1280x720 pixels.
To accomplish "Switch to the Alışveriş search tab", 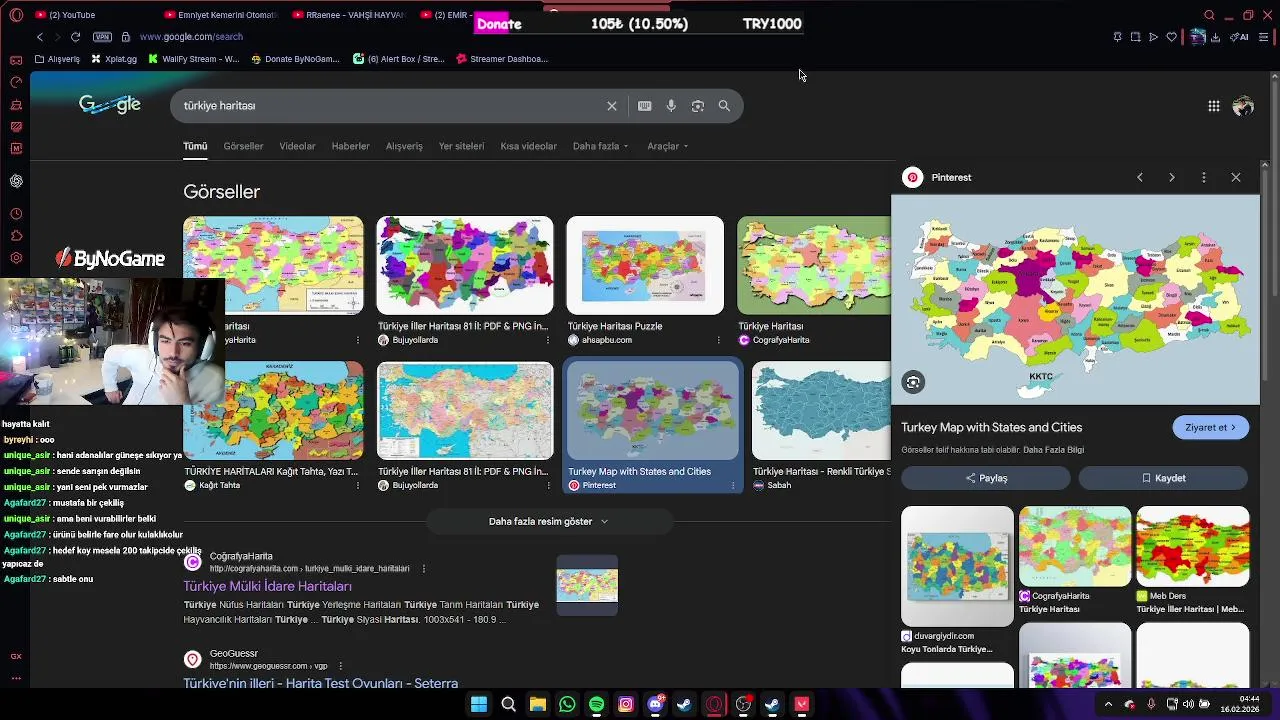I will (404, 146).
